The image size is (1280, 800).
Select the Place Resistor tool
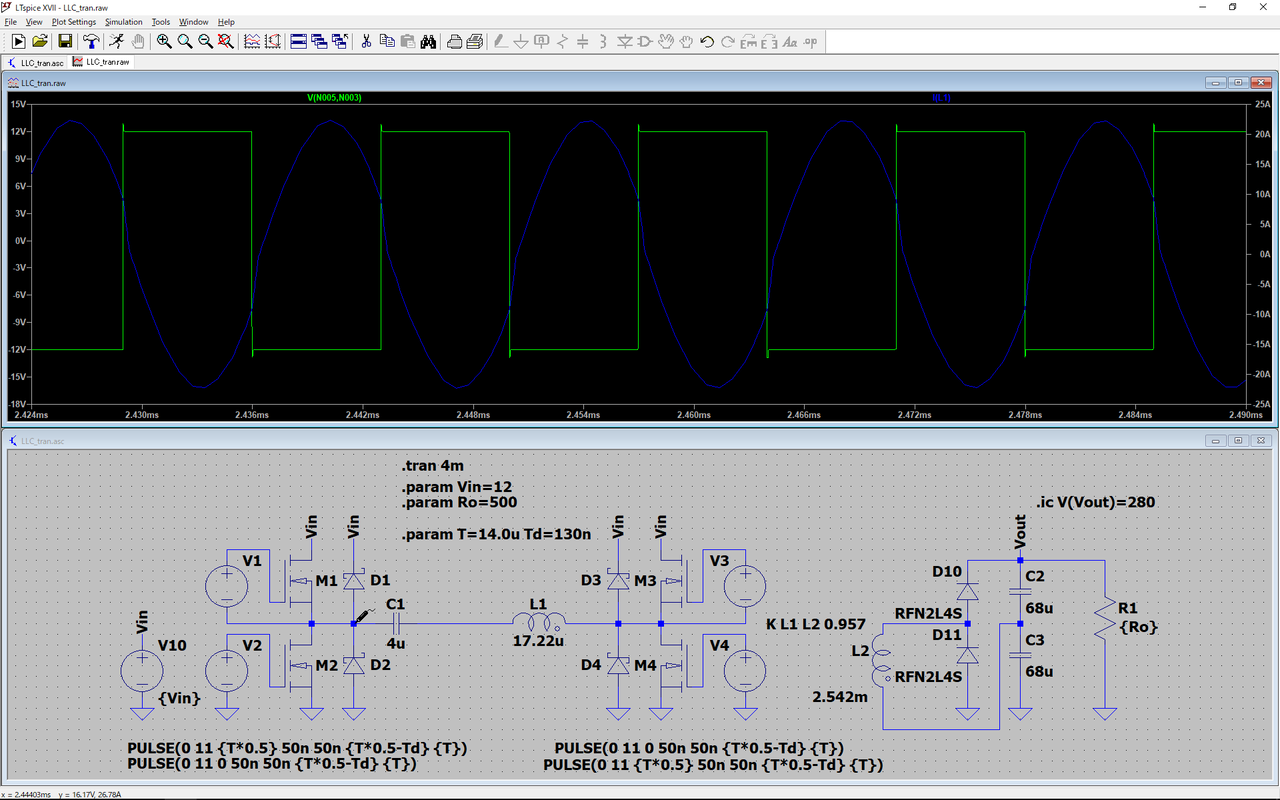coord(562,41)
